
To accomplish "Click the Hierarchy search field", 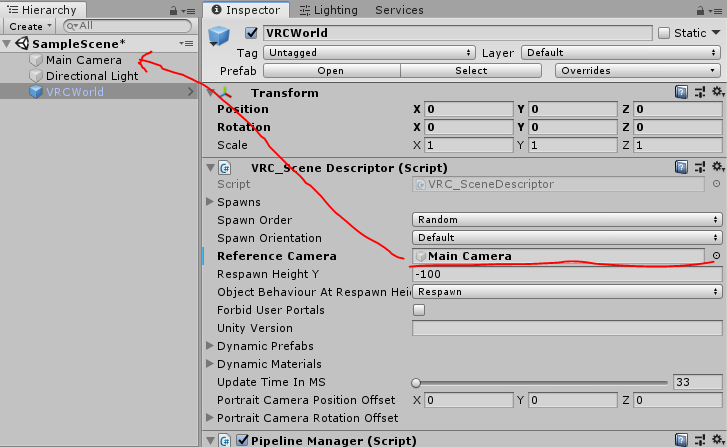I will pyautogui.click(x=128, y=26).
